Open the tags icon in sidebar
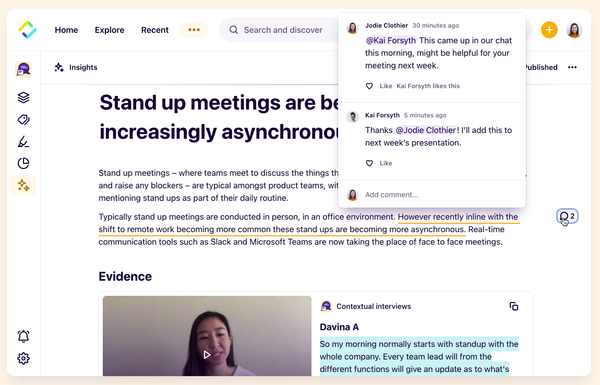Image resolution: width=600 pixels, height=385 pixels. (x=23, y=120)
